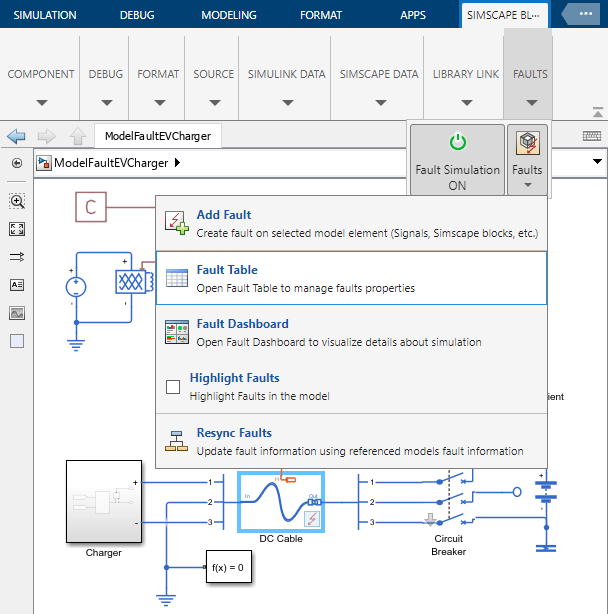Select the DC Cable block
This screenshot has width=608, height=614.
pos(280,501)
